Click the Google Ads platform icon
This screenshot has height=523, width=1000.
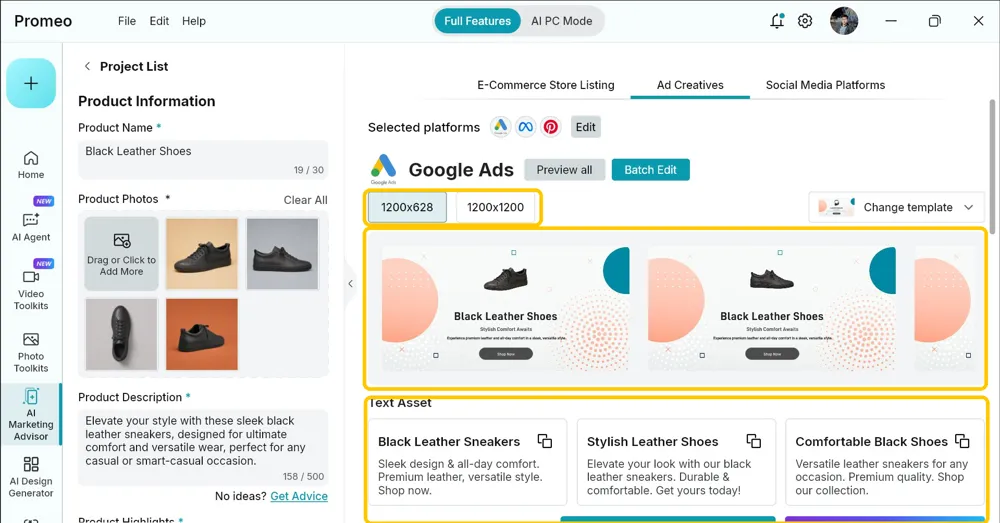pos(501,127)
